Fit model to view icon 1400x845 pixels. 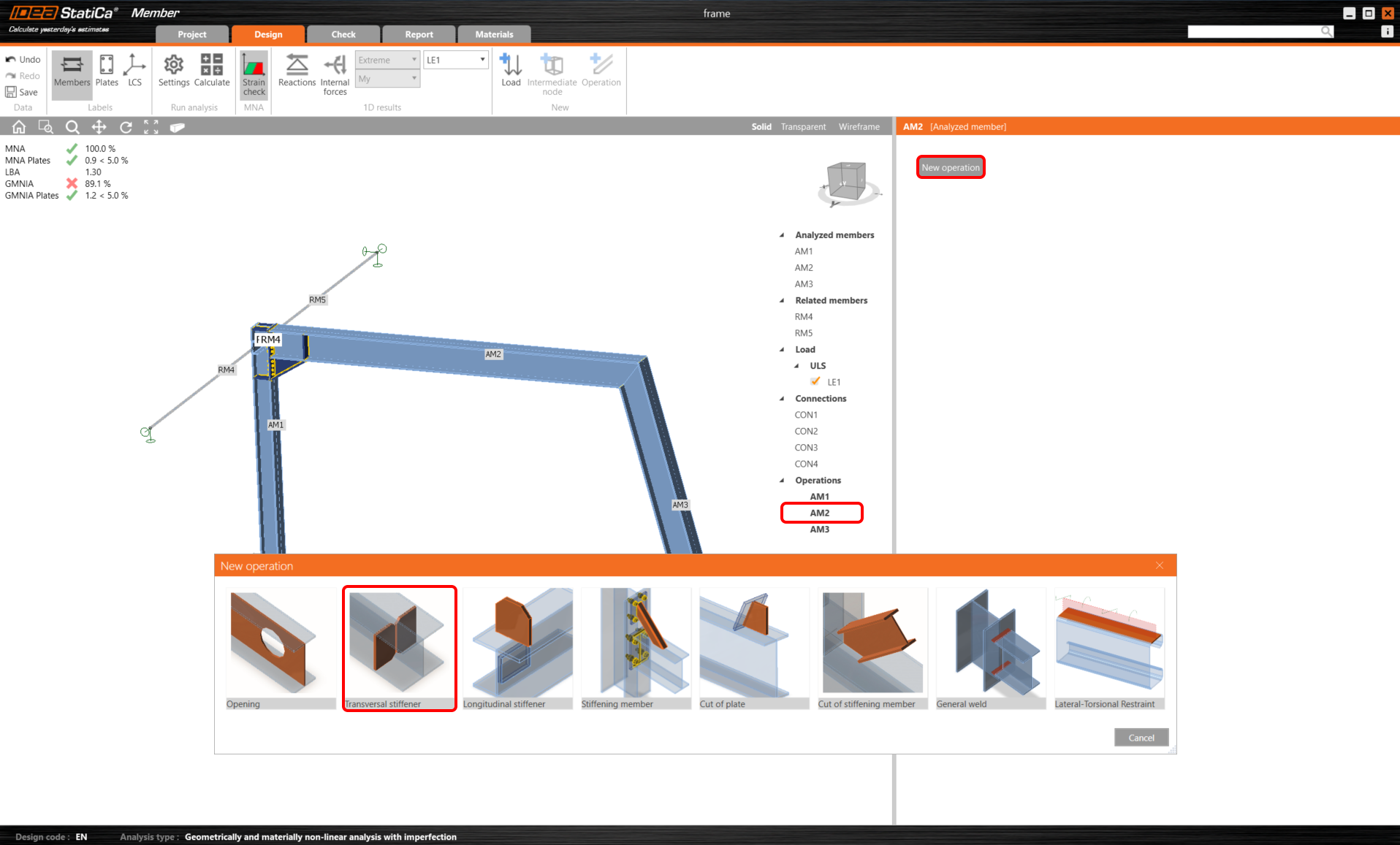pyautogui.click(x=151, y=127)
